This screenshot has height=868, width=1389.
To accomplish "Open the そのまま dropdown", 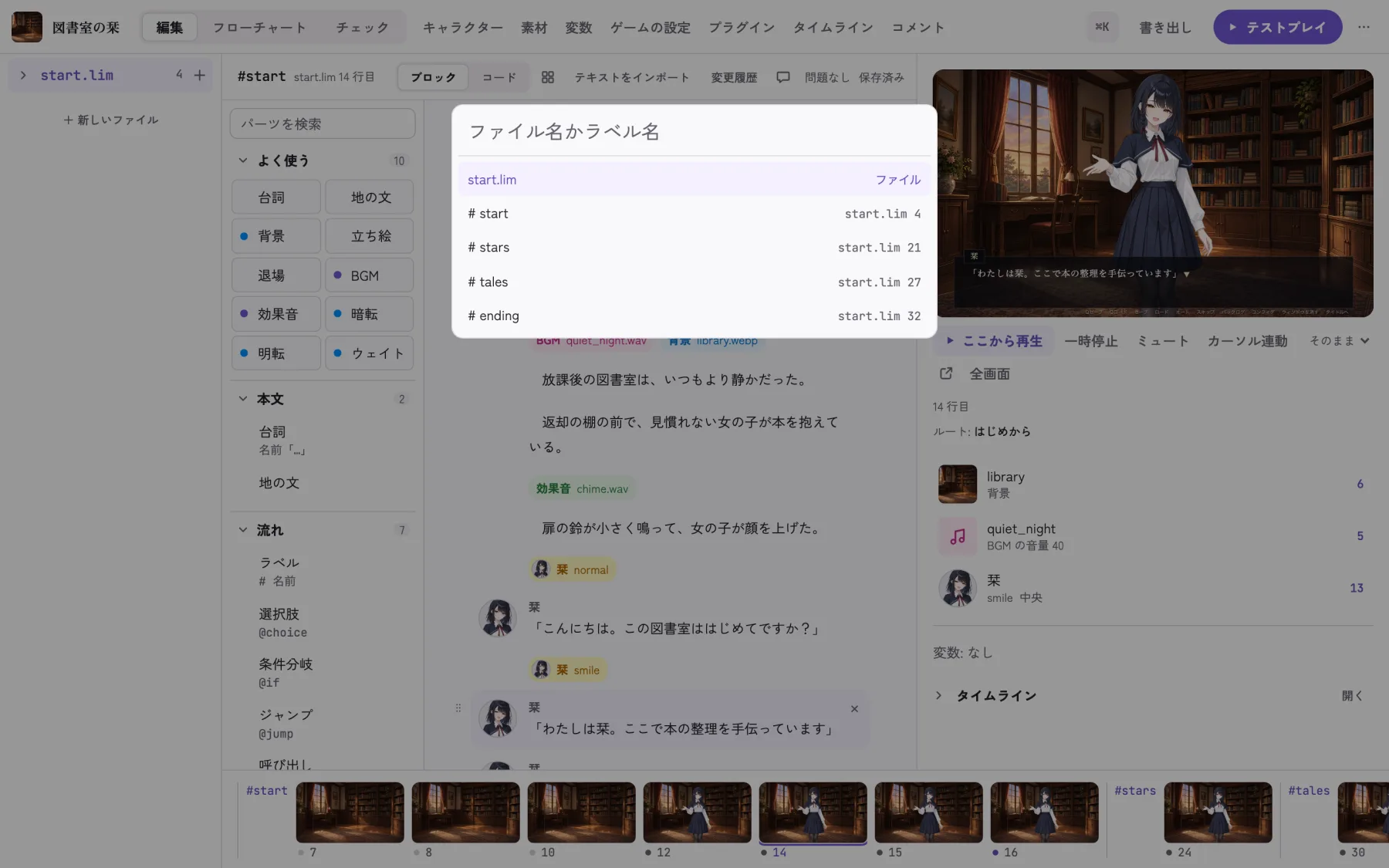I will [x=1339, y=341].
